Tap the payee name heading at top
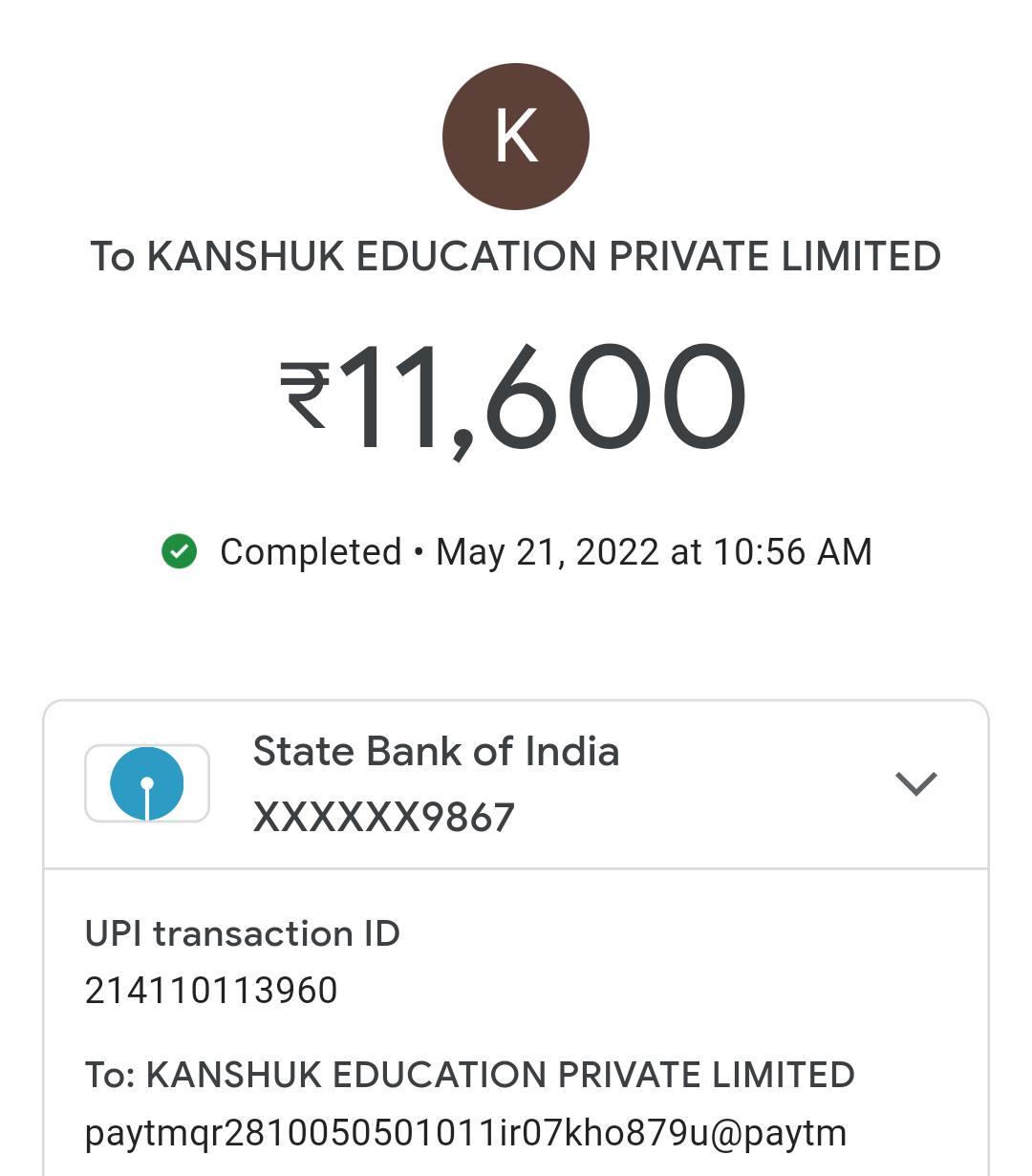Image resolution: width=1032 pixels, height=1176 pixels. pos(516,256)
